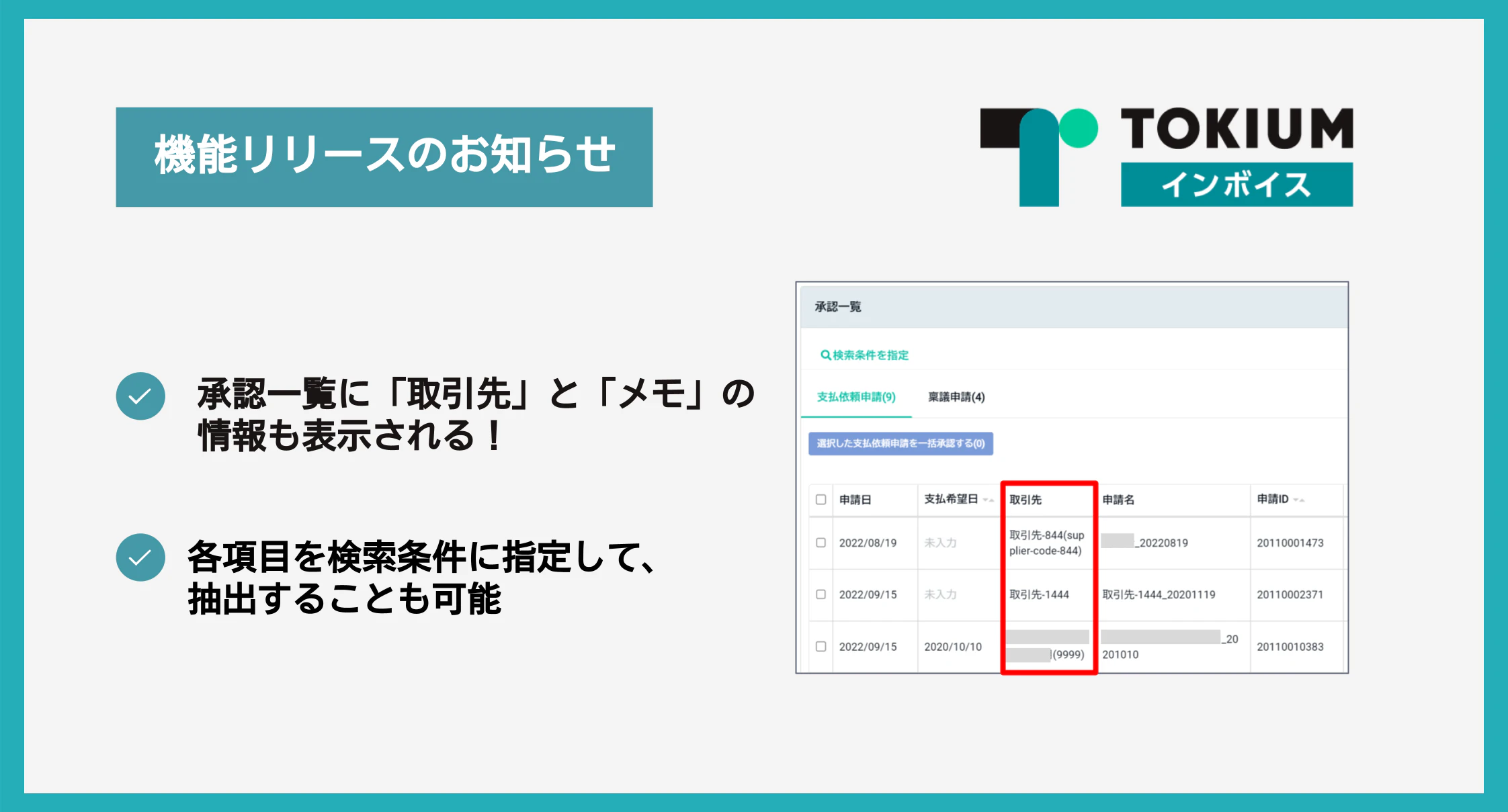Sort by 支払希望日 column arrows
This screenshot has height=812, width=1508.
[988, 500]
